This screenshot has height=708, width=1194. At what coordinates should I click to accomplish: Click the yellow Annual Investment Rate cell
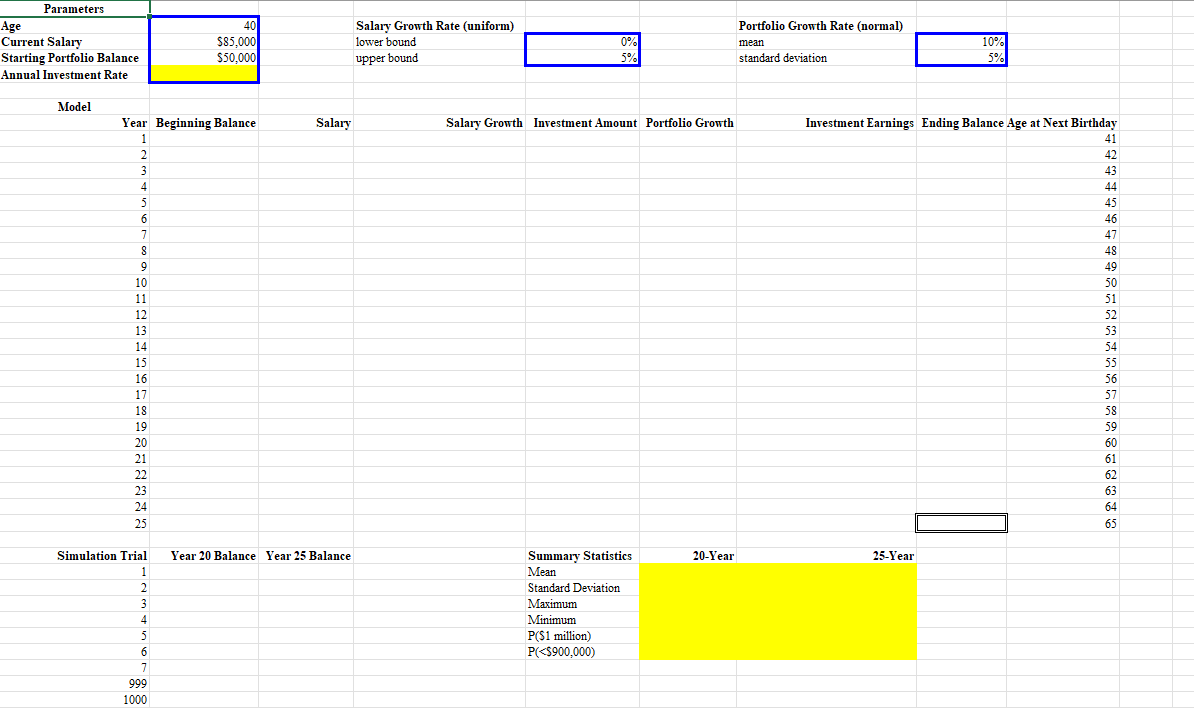(203, 74)
